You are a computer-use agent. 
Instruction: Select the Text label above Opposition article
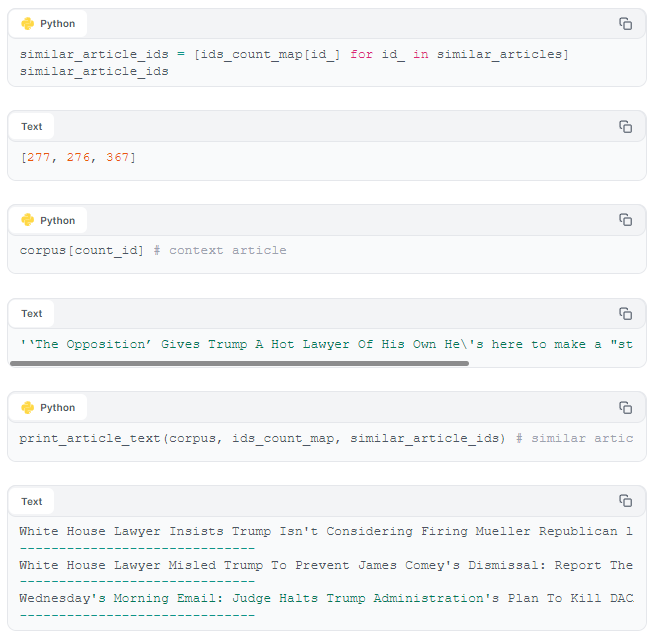[x=32, y=314]
